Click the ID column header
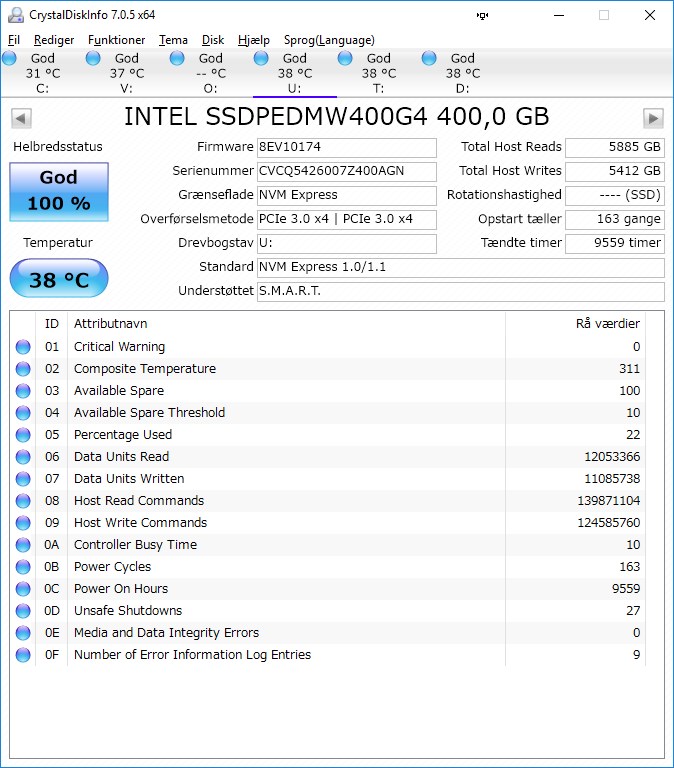Image resolution: width=674 pixels, height=768 pixels. tap(51, 324)
